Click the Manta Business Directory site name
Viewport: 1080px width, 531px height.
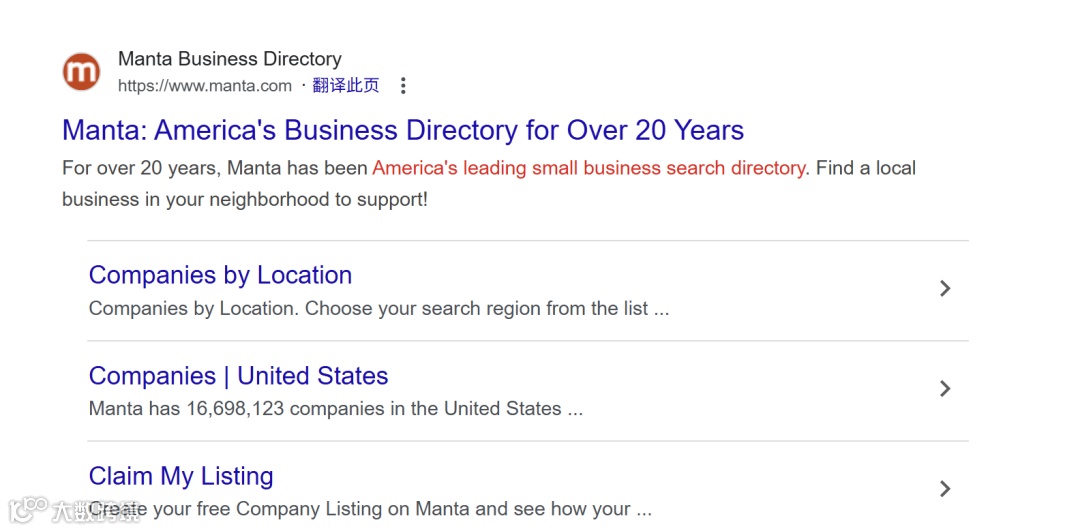pos(230,59)
